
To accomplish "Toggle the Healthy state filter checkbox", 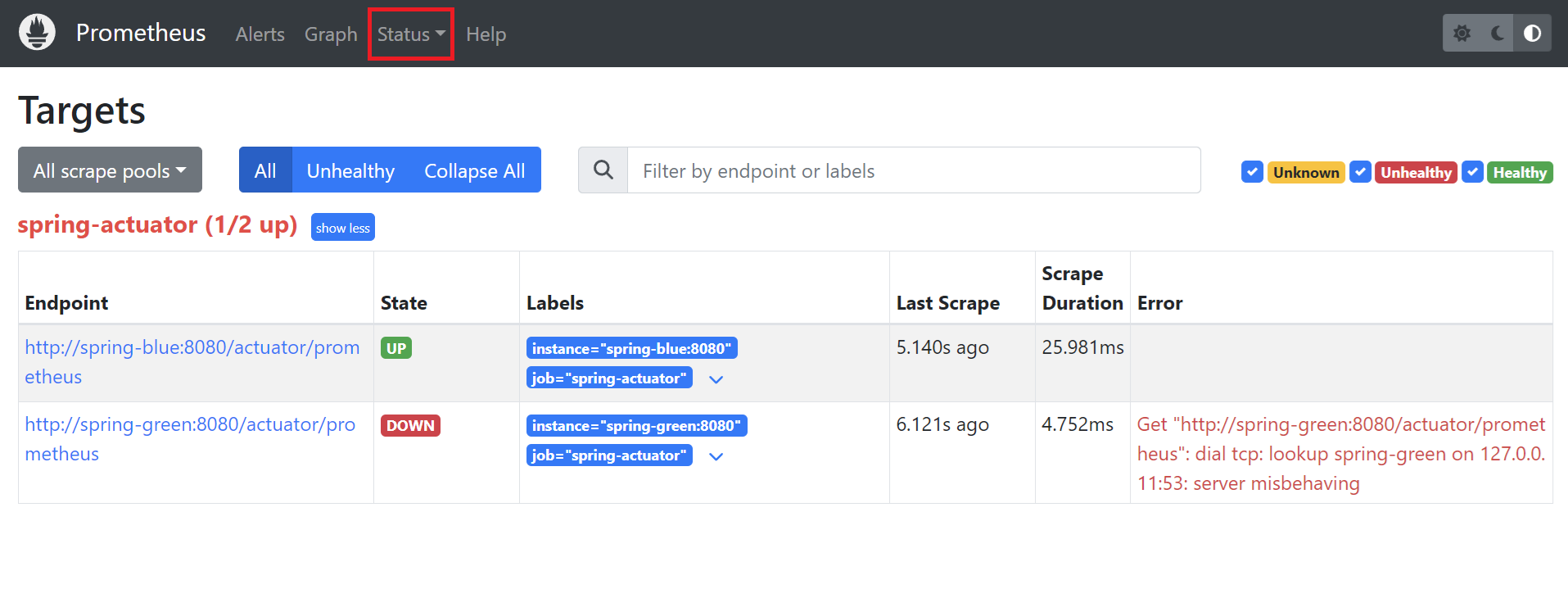I will tap(1472, 172).
